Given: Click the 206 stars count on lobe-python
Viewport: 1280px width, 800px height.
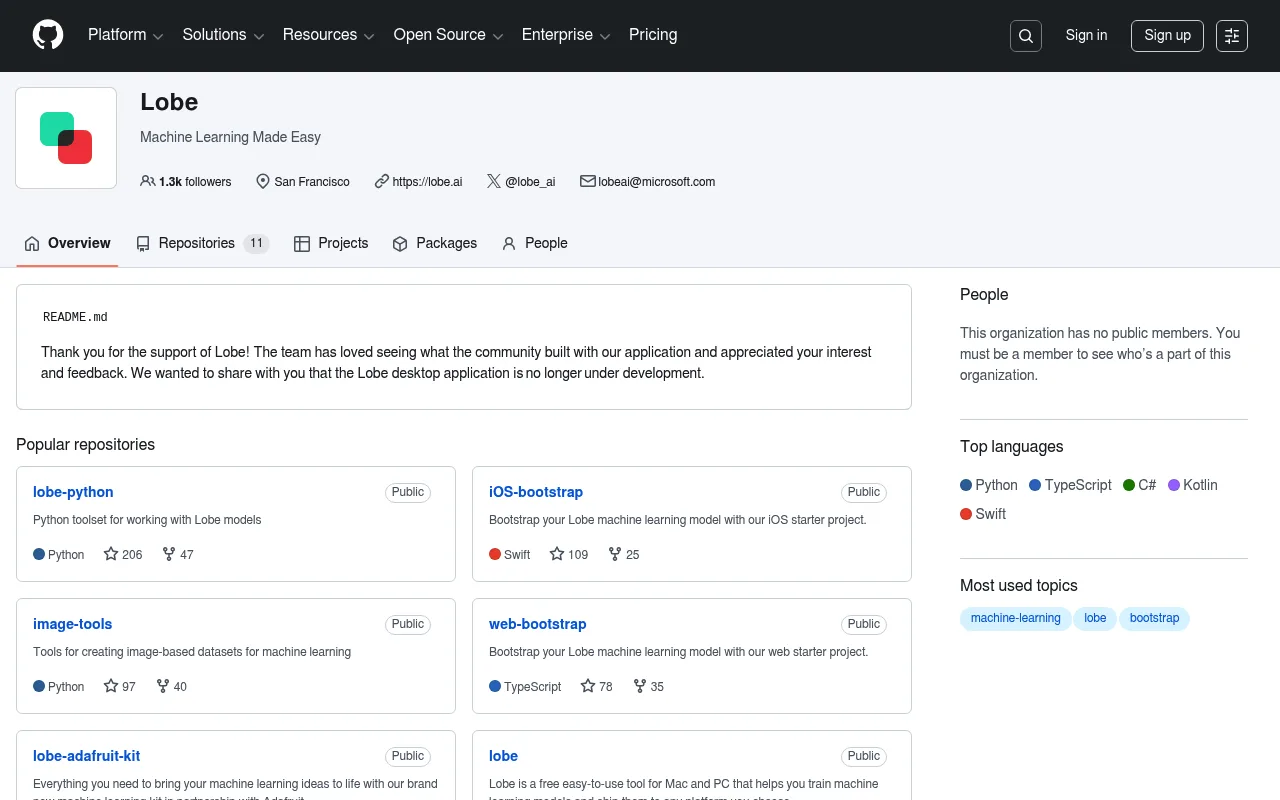Looking at the screenshot, I should pyautogui.click(x=132, y=554).
